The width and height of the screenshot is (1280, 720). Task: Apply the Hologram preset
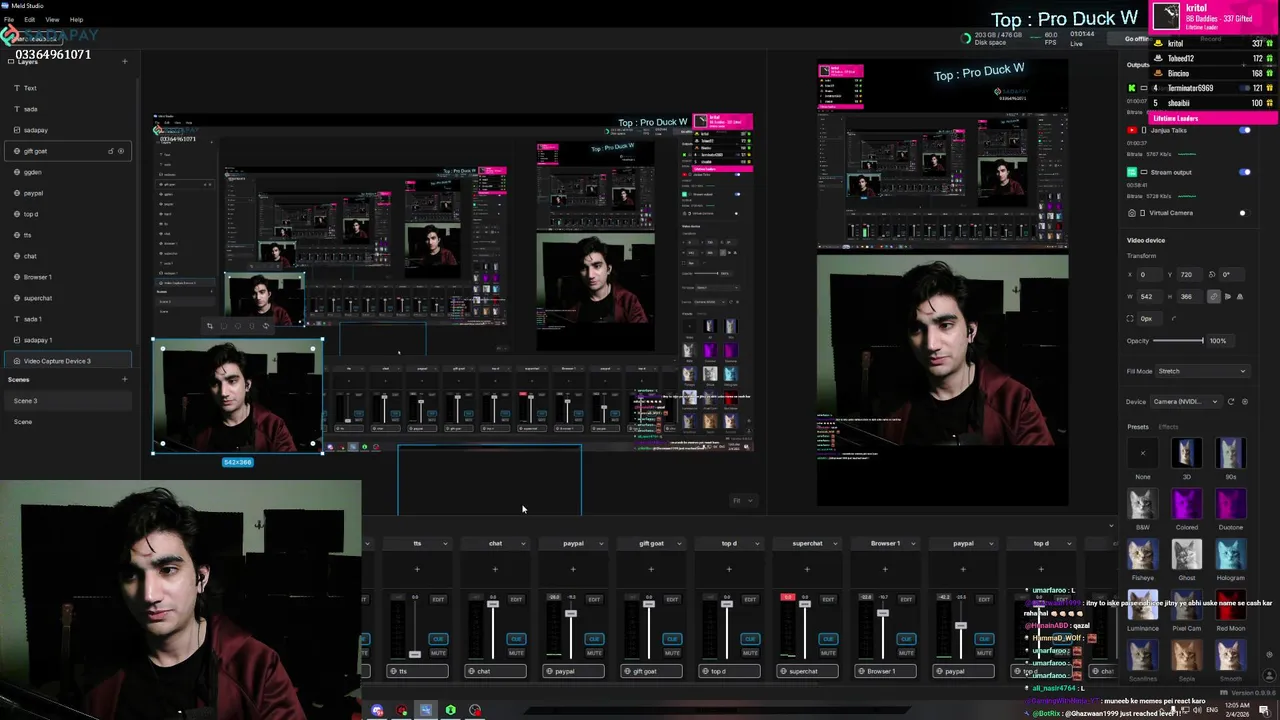coord(1231,554)
